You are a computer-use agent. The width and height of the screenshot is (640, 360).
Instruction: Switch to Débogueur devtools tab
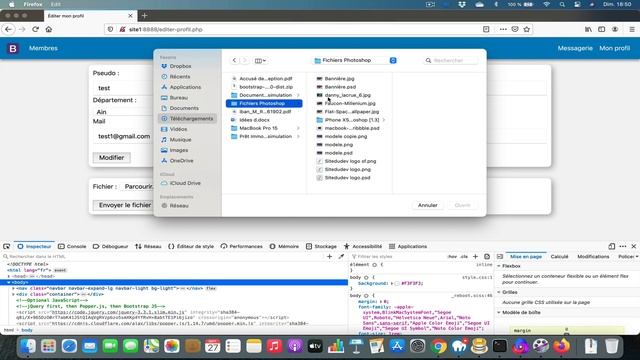tap(111, 247)
